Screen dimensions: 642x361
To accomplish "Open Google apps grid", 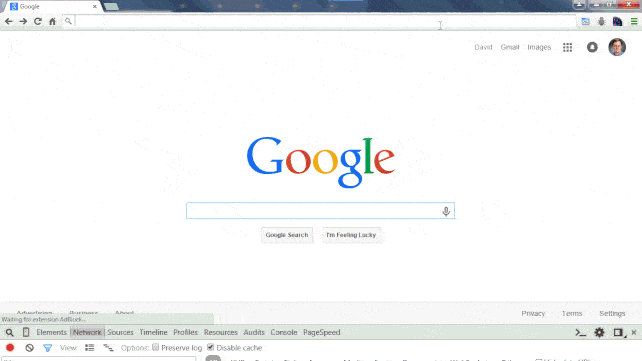I will [567, 47].
